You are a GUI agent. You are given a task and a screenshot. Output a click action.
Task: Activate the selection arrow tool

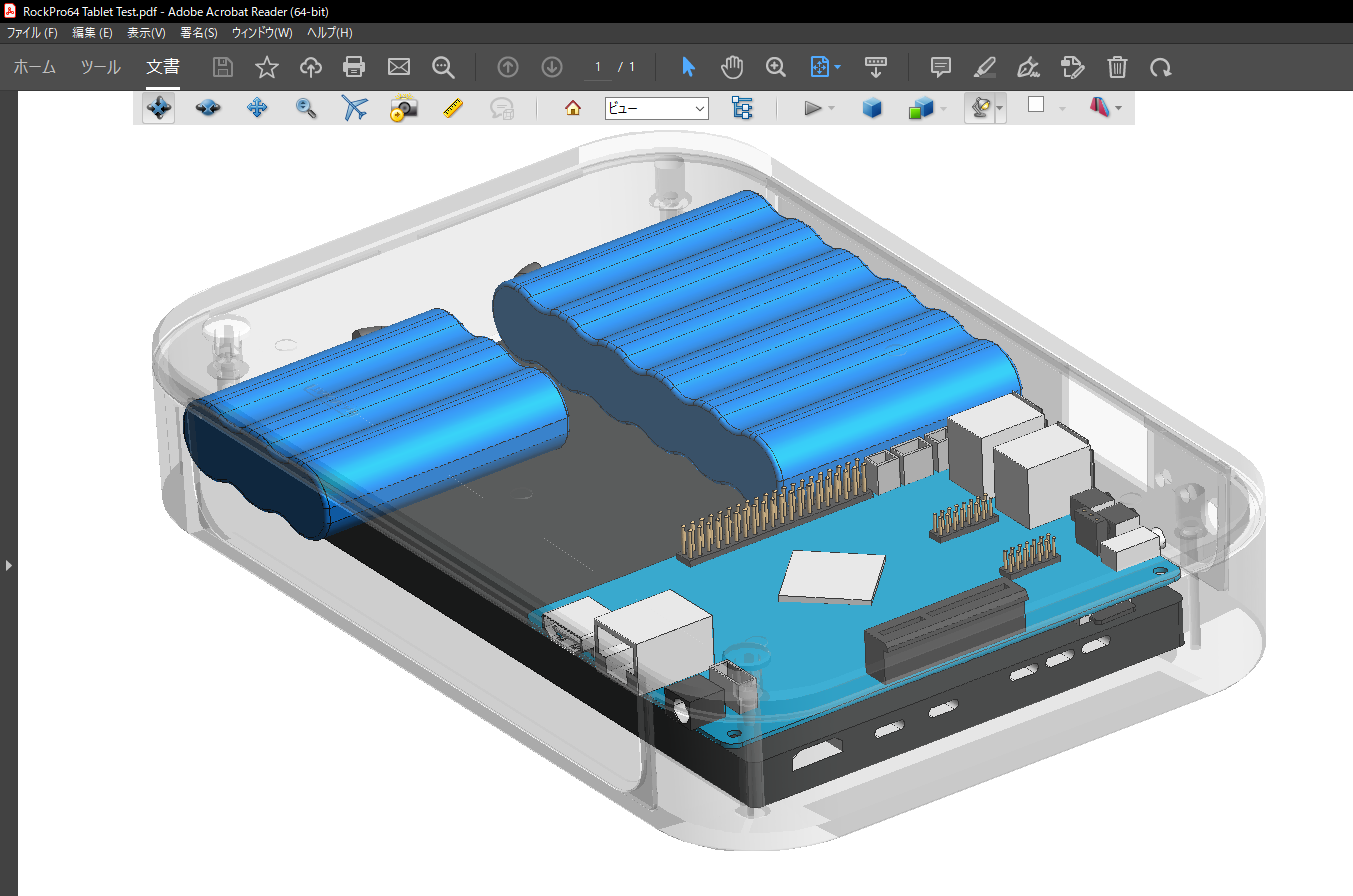tap(688, 67)
